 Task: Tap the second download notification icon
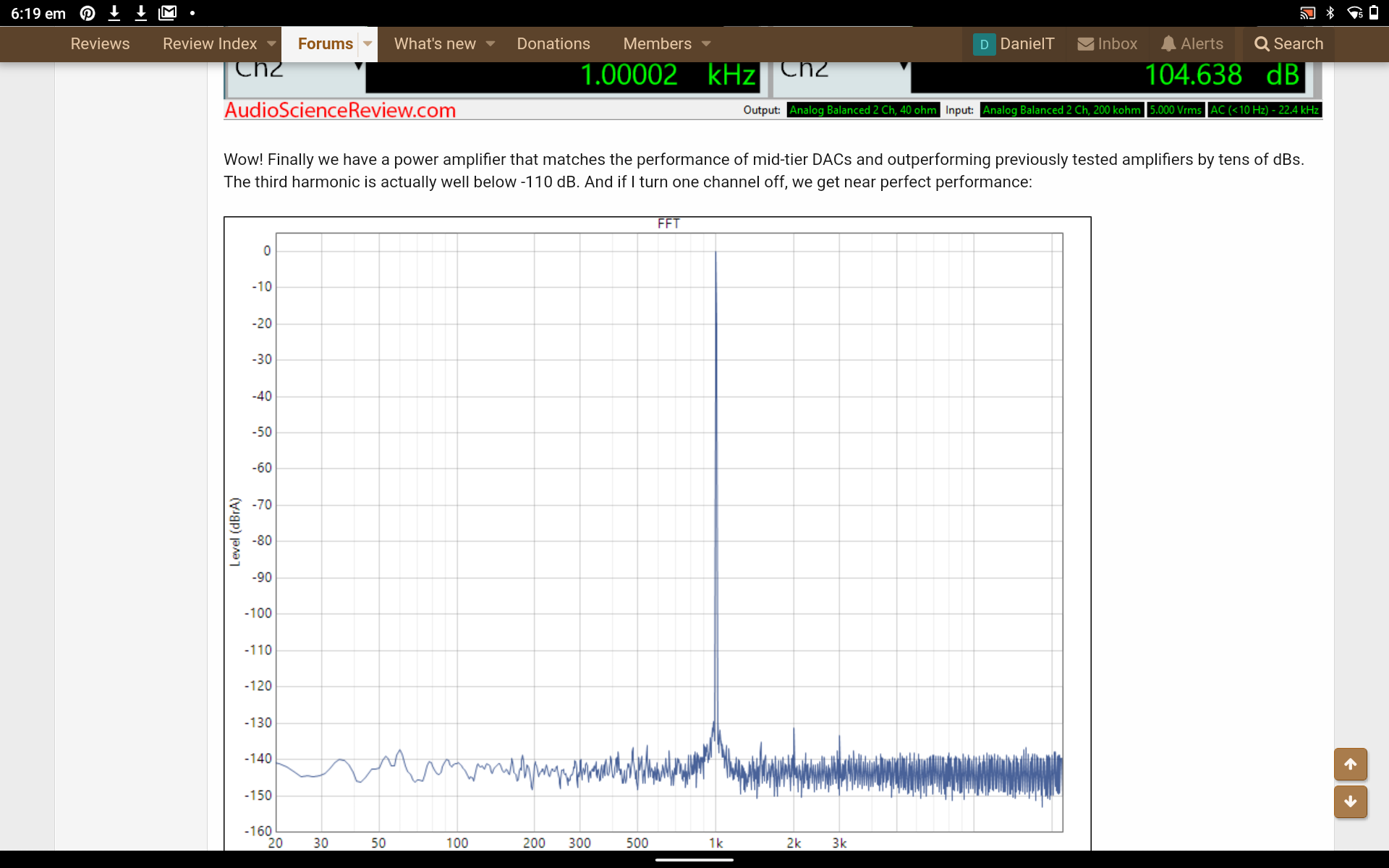click(141, 13)
